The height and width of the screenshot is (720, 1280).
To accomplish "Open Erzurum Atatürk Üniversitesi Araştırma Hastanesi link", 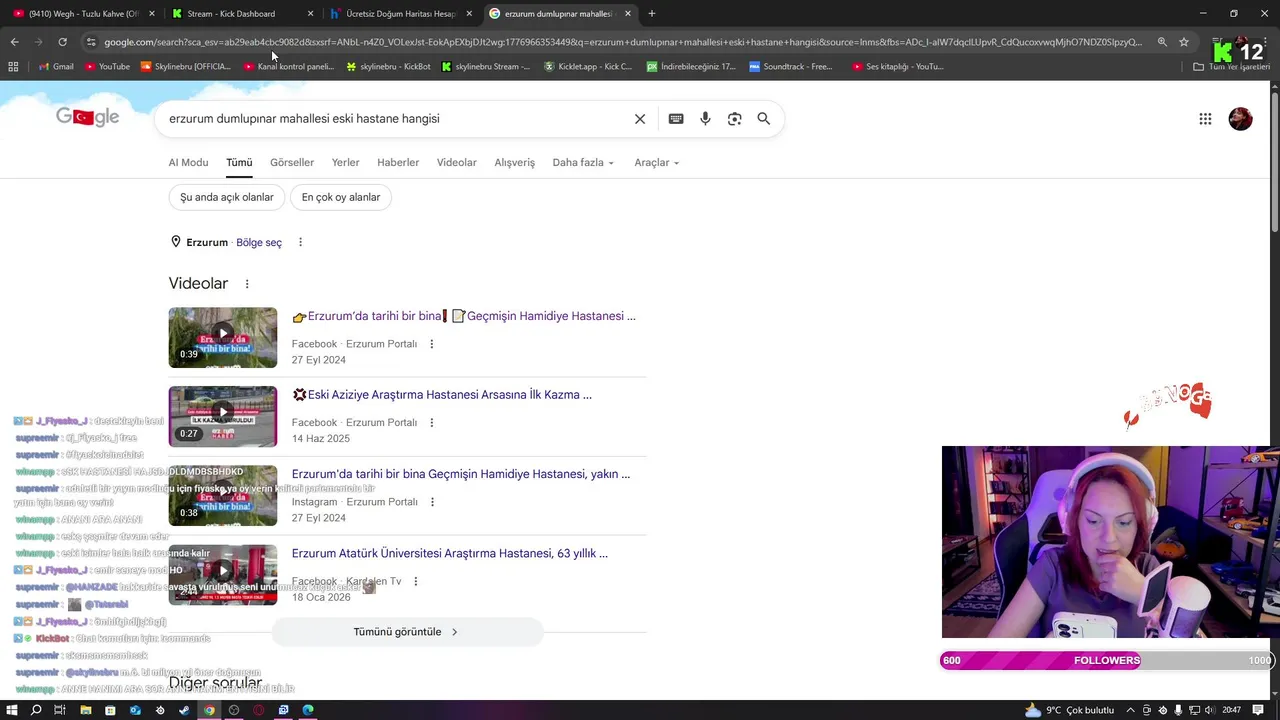I will click(x=450, y=553).
